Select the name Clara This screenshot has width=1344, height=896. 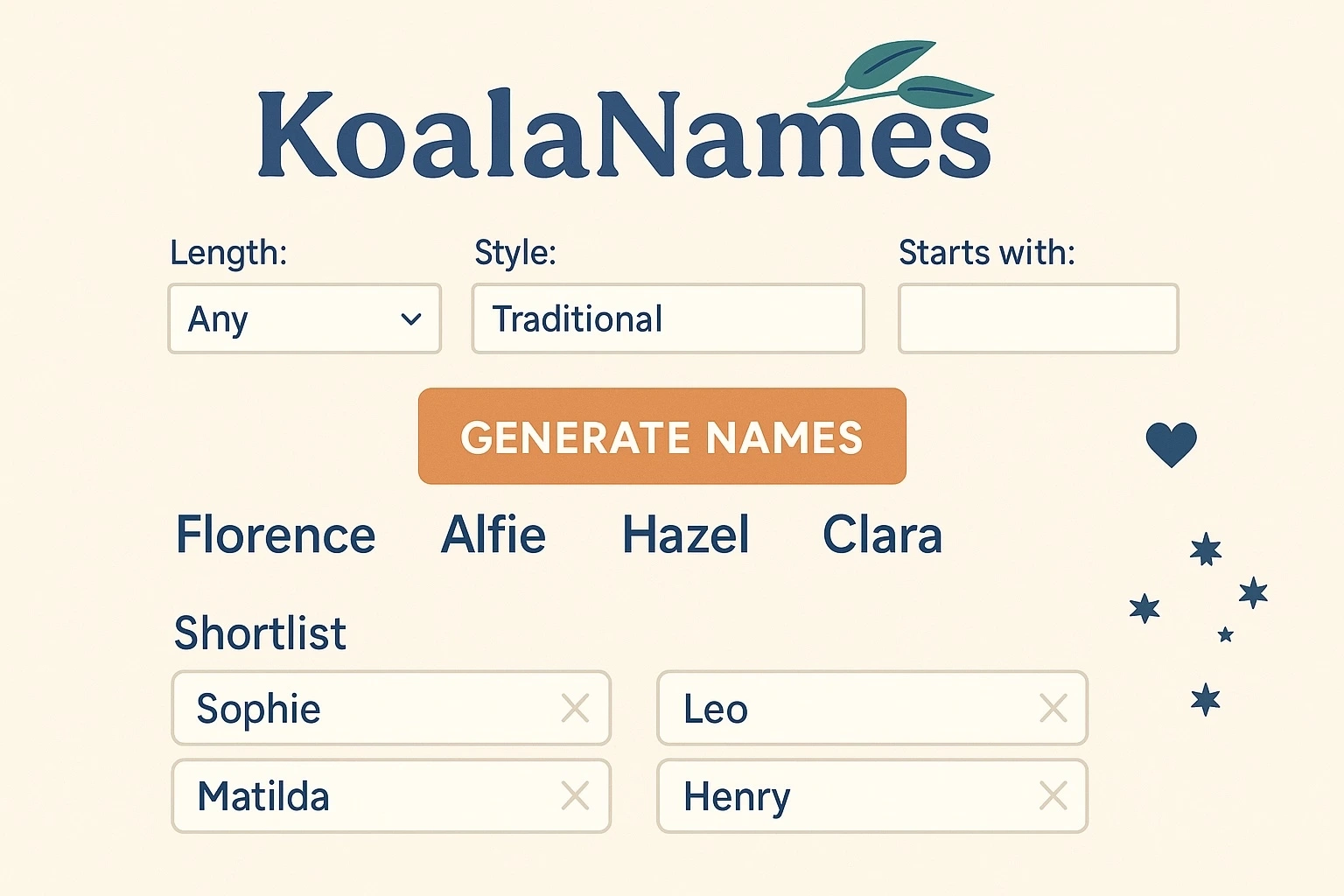(882, 535)
